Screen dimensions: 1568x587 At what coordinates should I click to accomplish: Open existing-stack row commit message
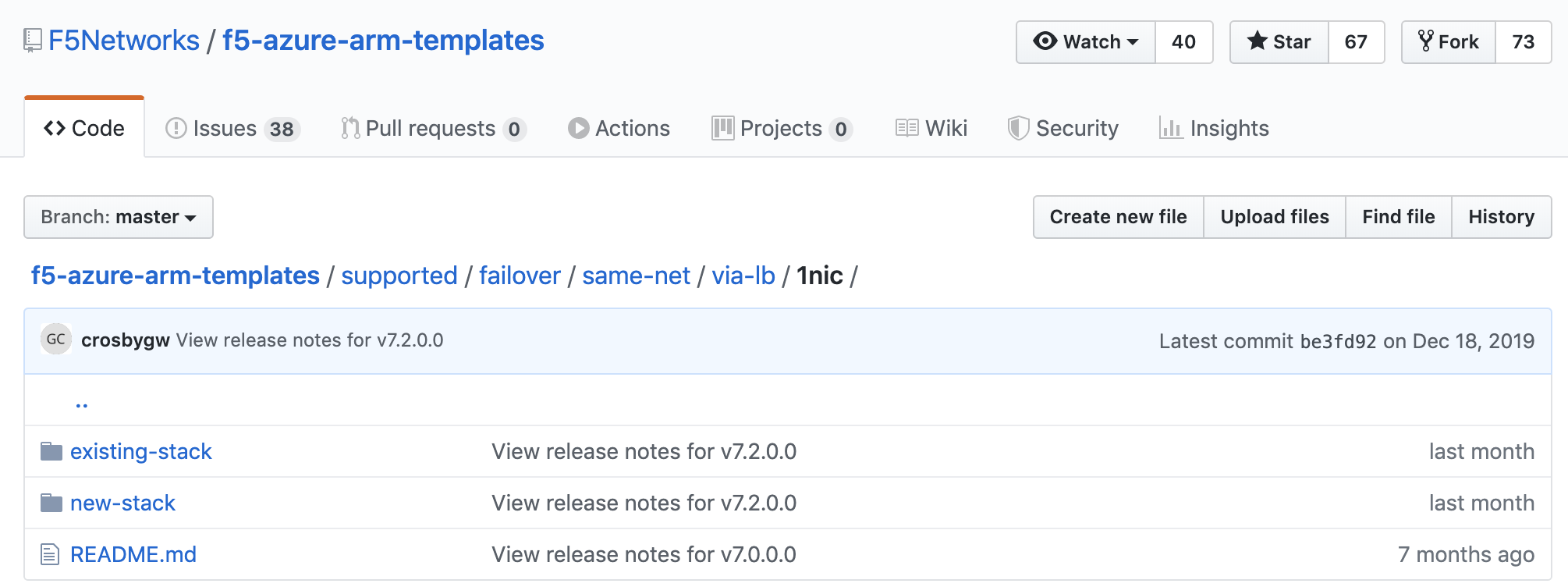tap(644, 451)
